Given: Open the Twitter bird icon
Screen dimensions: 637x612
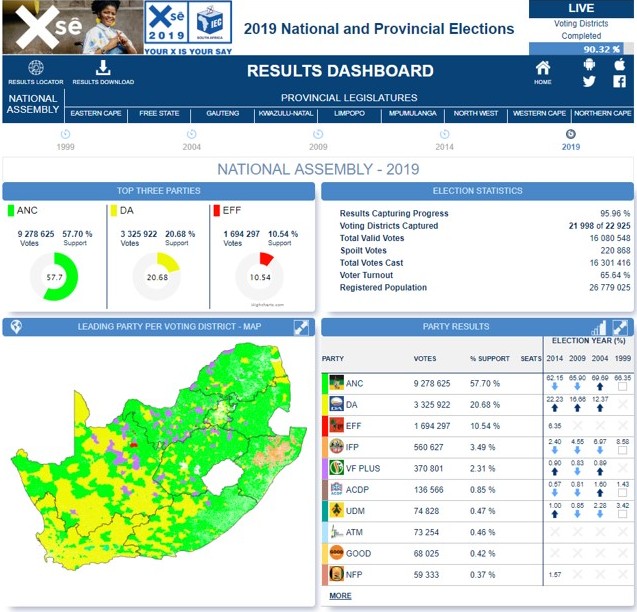Looking at the screenshot, I should [x=590, y=82].
